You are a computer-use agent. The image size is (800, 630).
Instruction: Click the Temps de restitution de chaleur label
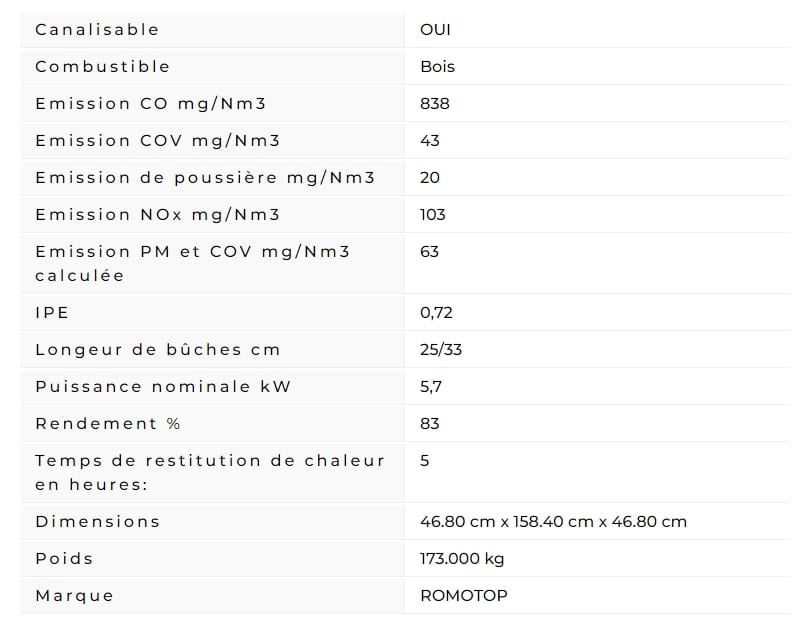pyautogui.click(x=210, y=472)
